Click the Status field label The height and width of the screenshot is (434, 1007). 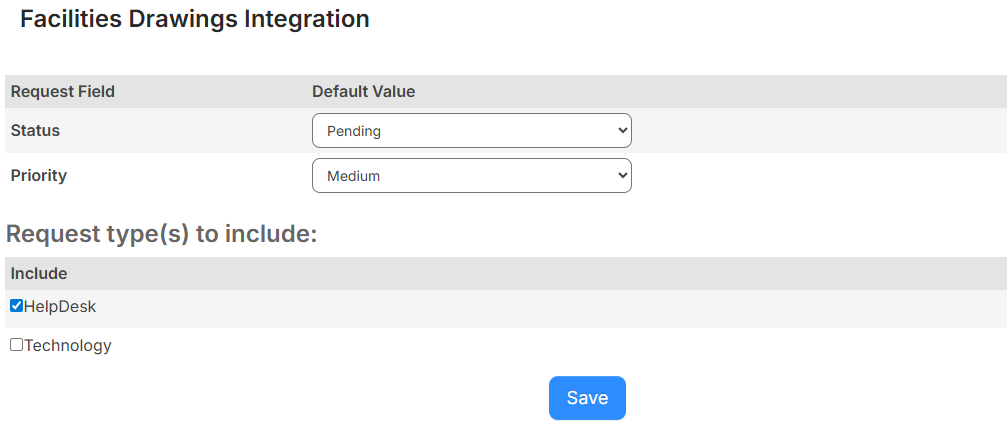[35, 131]
